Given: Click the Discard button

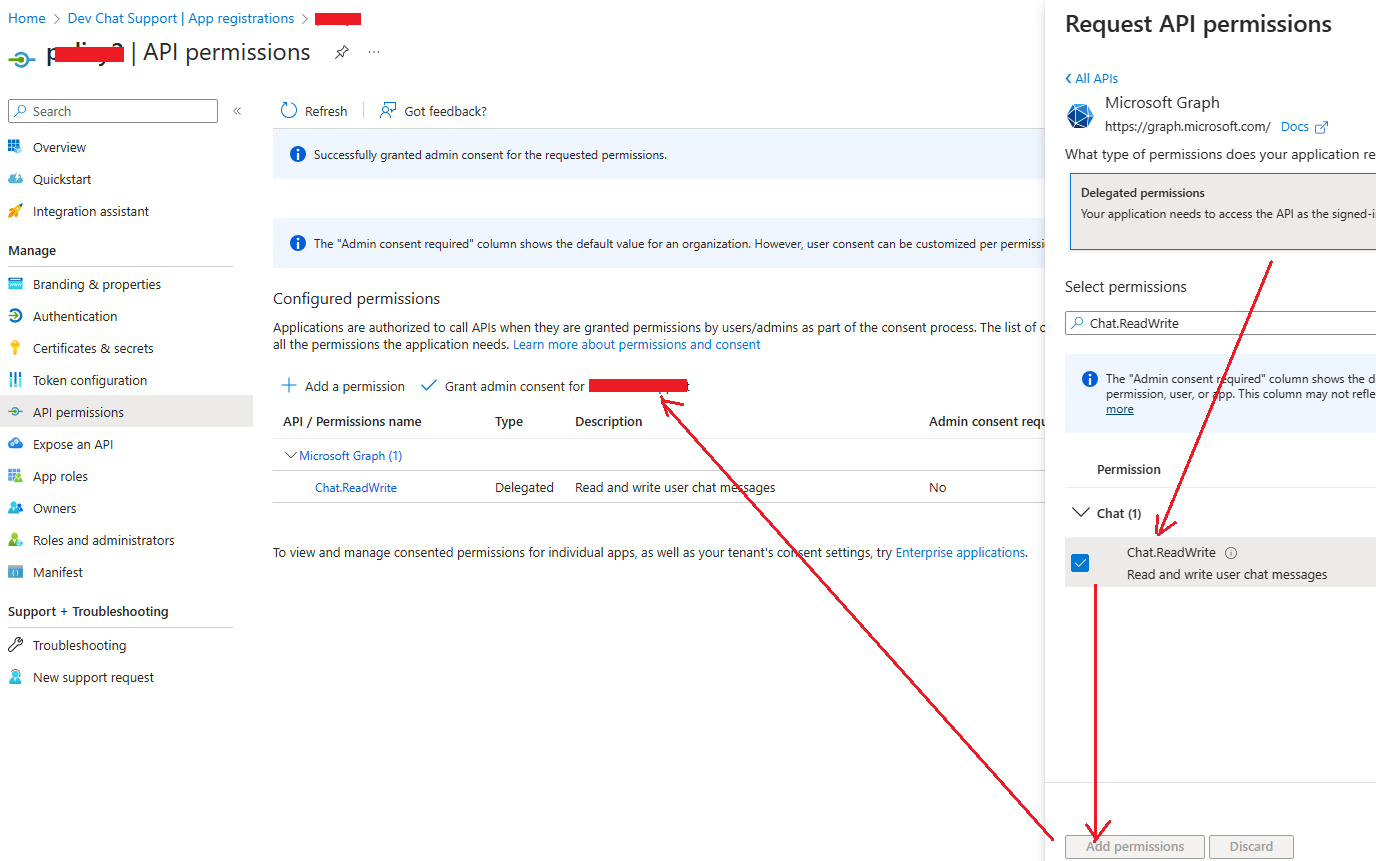Looking at the screenshot, I should (1251, 846).
